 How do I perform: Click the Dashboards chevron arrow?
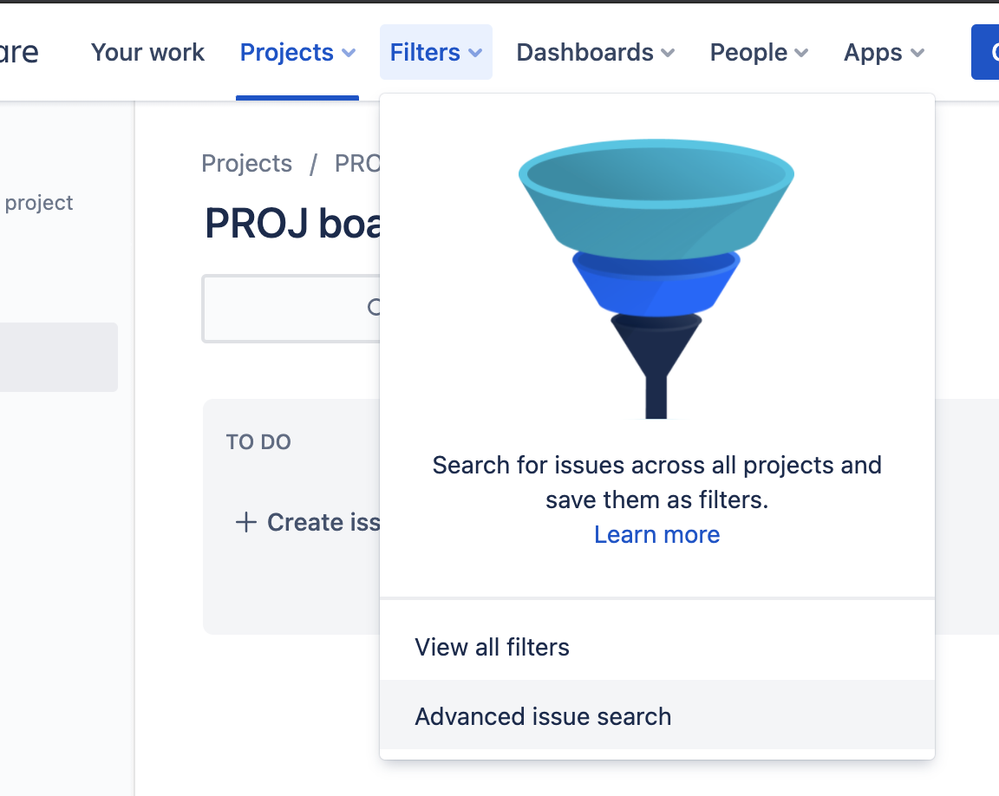click(x=668, y=53)
